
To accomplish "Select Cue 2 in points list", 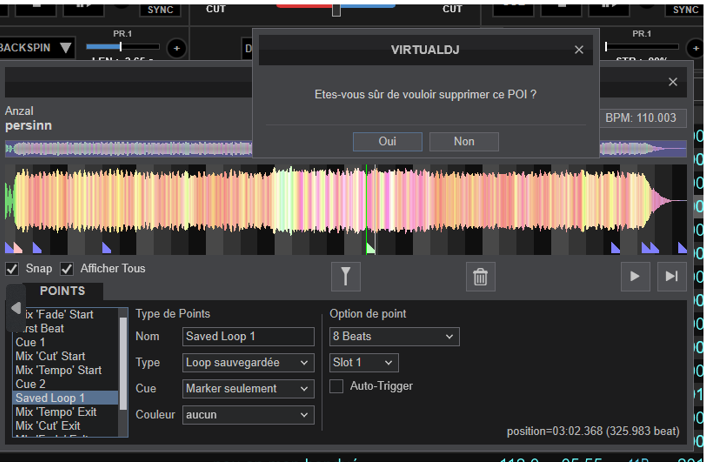I will click(65, 384).
